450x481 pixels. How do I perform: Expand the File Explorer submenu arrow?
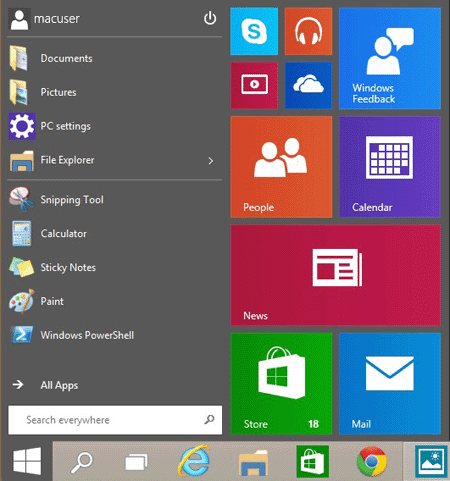click(x=211, y=161)
